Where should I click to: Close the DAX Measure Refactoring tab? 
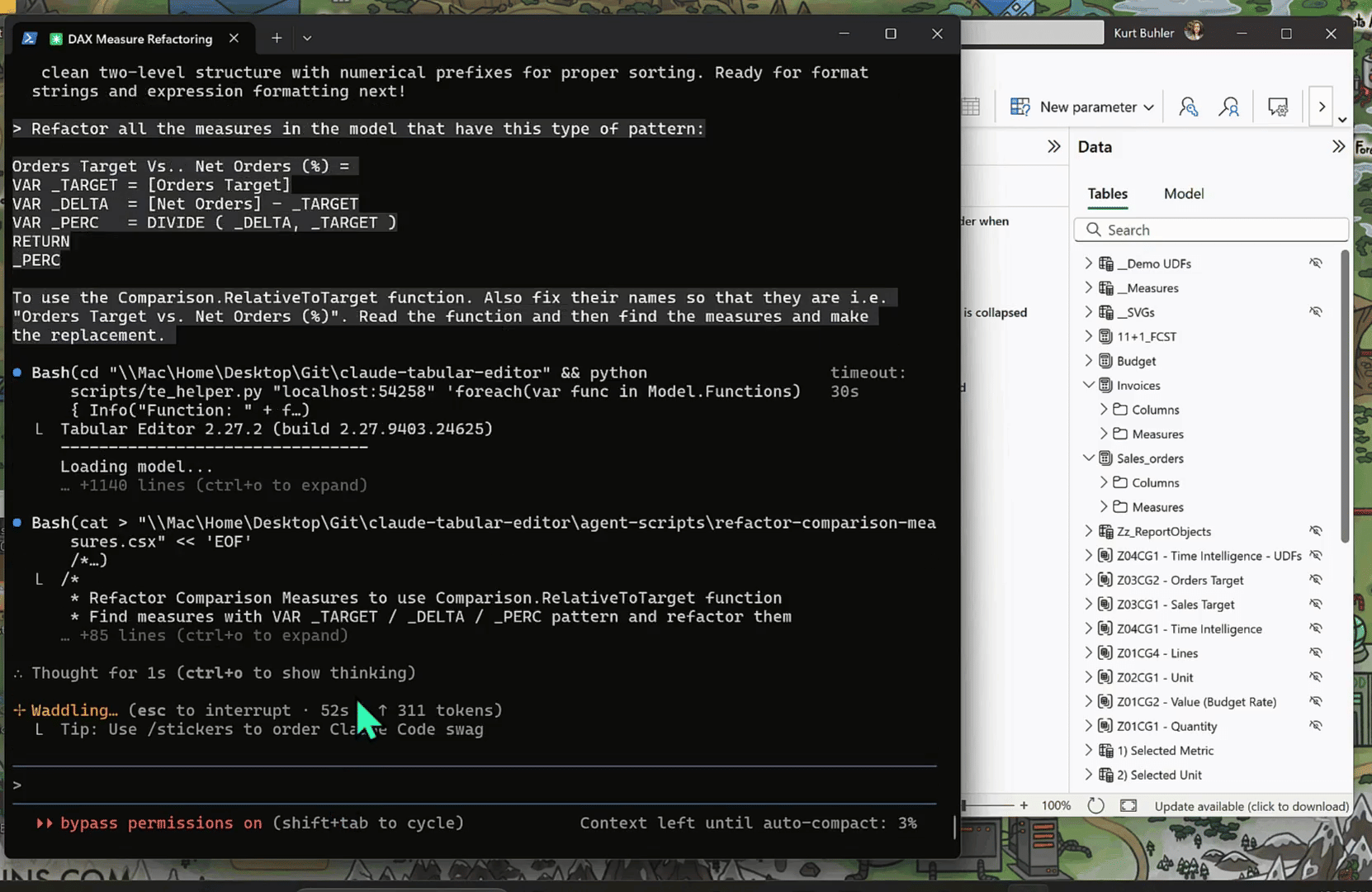(x=234, y=38)
